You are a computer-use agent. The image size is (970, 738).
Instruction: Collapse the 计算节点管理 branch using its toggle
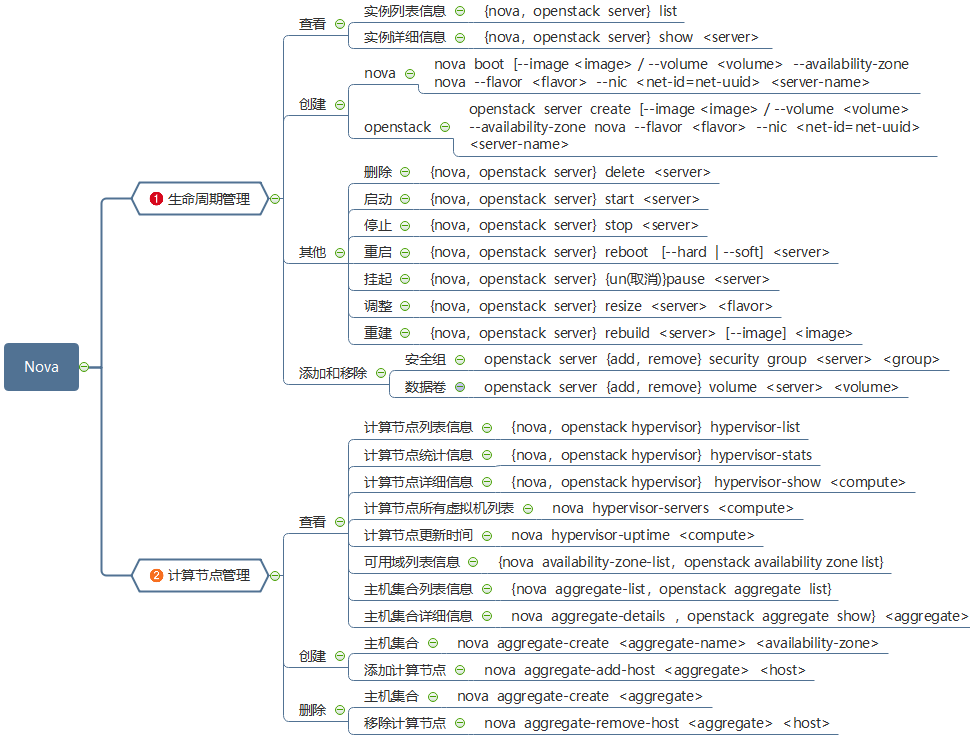pos(275,575)
